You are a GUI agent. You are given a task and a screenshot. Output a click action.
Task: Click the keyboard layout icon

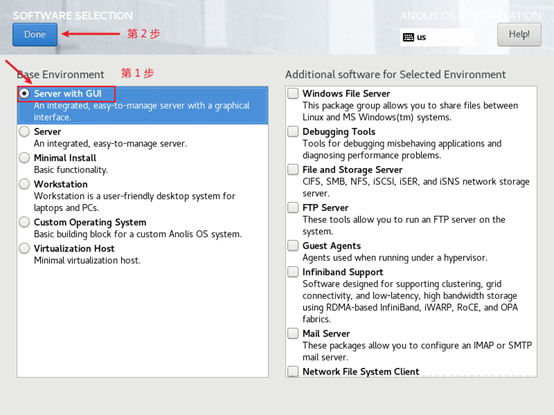(x=408, y=37)
